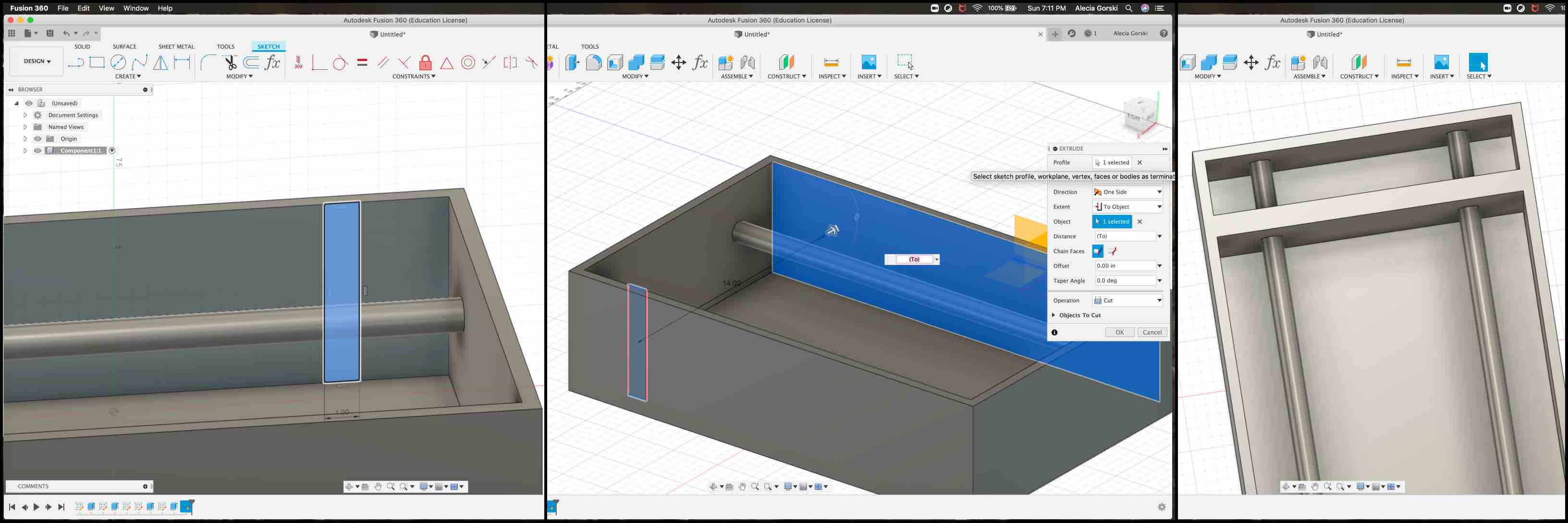Expand the Document Settings tree node
Image resolution: width=1568 pixels, height=523 pixels.
25,115
